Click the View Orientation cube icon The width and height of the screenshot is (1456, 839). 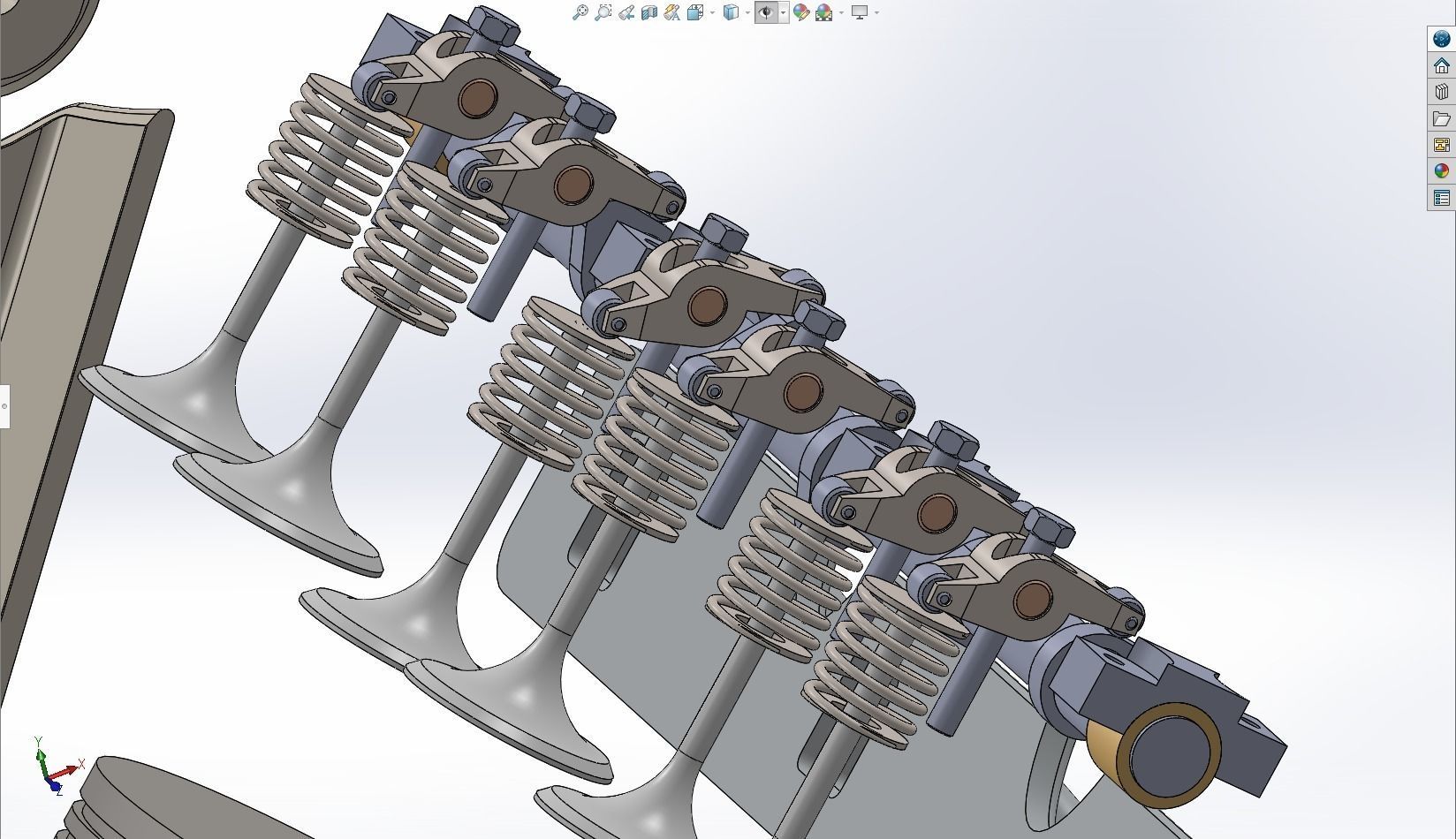pyautogui.click(x=694, y=12)
